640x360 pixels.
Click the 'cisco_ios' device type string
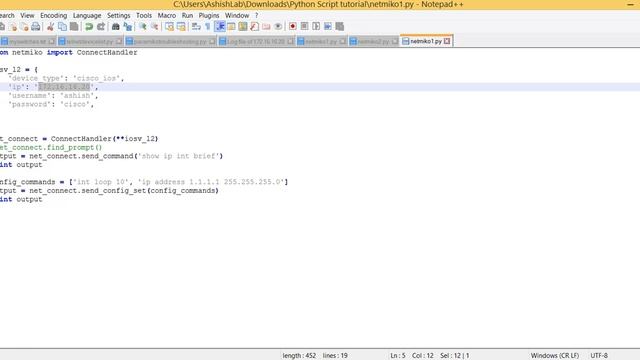coord(96,78)
